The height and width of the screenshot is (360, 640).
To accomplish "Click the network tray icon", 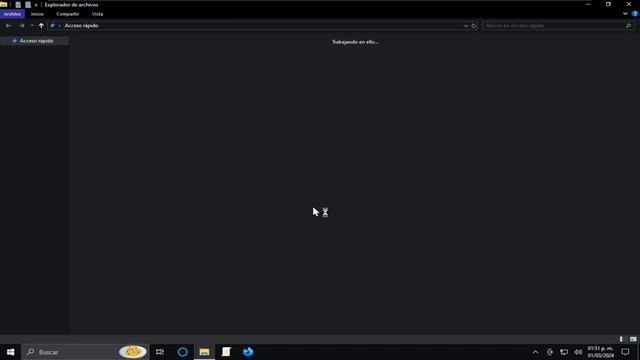I will [564, 352].
